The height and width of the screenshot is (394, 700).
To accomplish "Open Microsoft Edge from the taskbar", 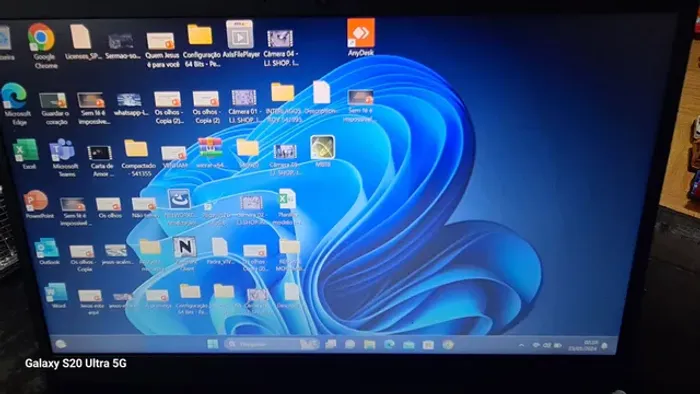I will pos(389,344).
